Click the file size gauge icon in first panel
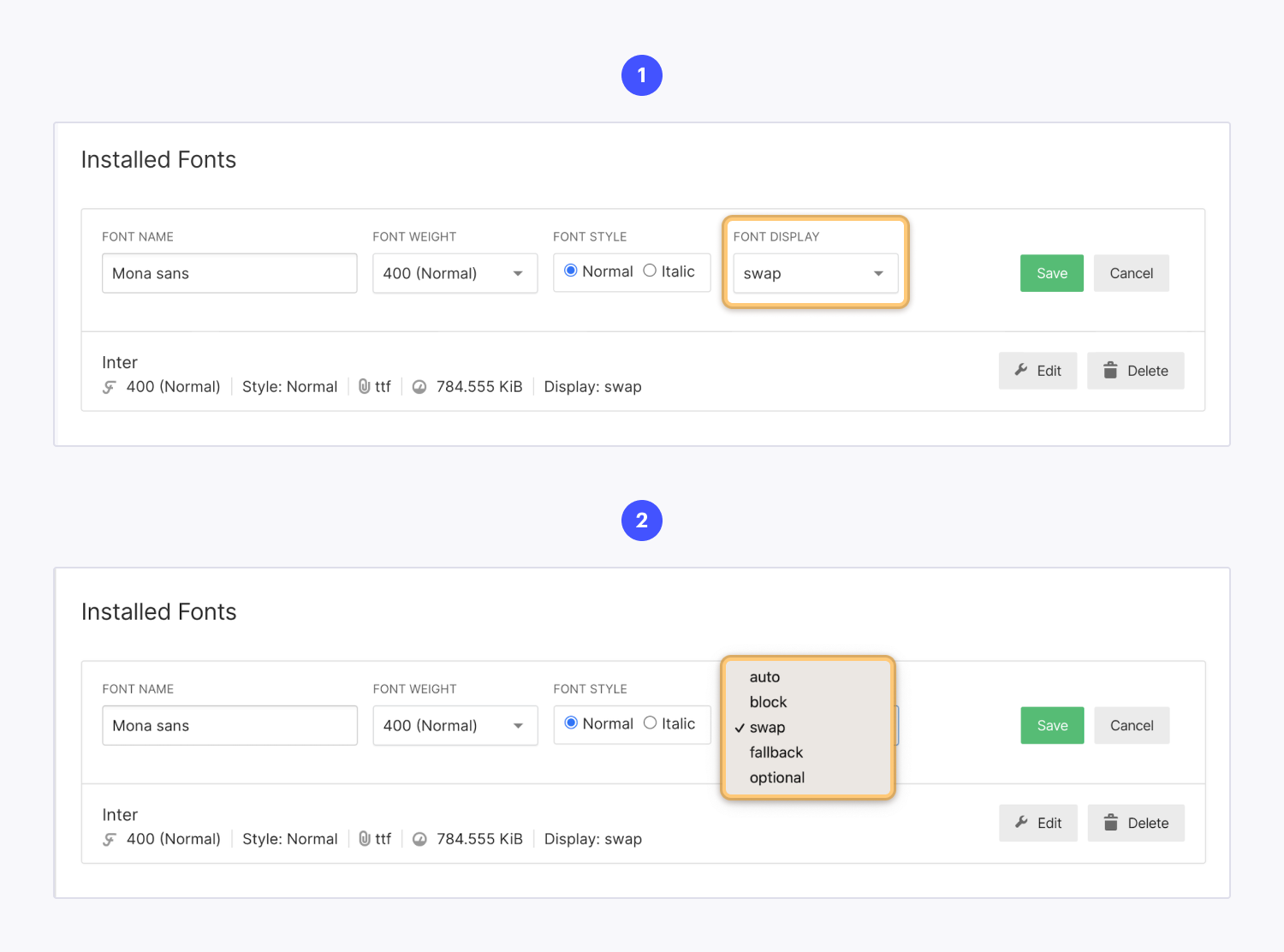Screen dimensions: 1284x952 click(419, 387)
